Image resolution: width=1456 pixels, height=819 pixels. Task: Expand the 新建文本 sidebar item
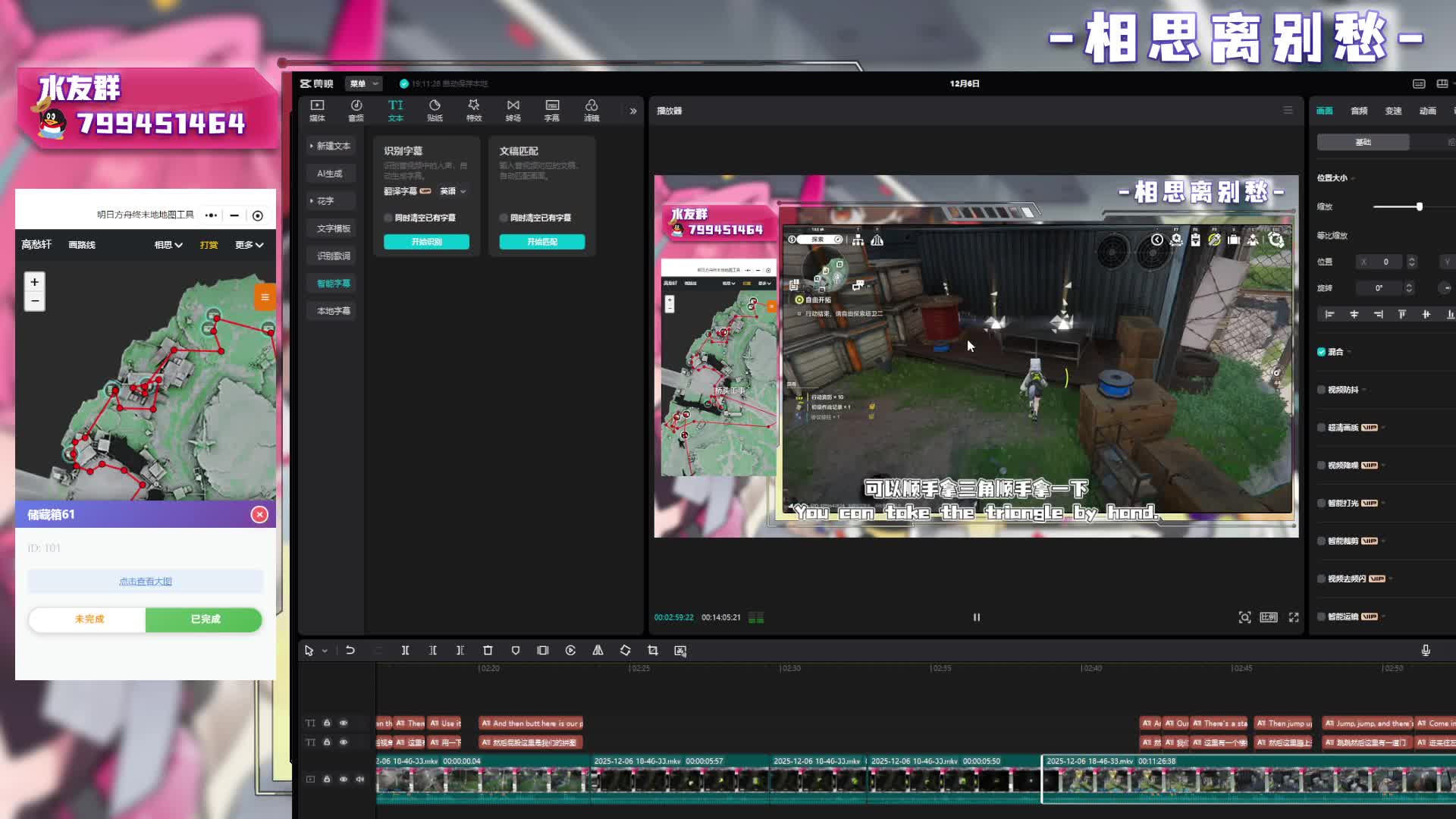[331, 146]
